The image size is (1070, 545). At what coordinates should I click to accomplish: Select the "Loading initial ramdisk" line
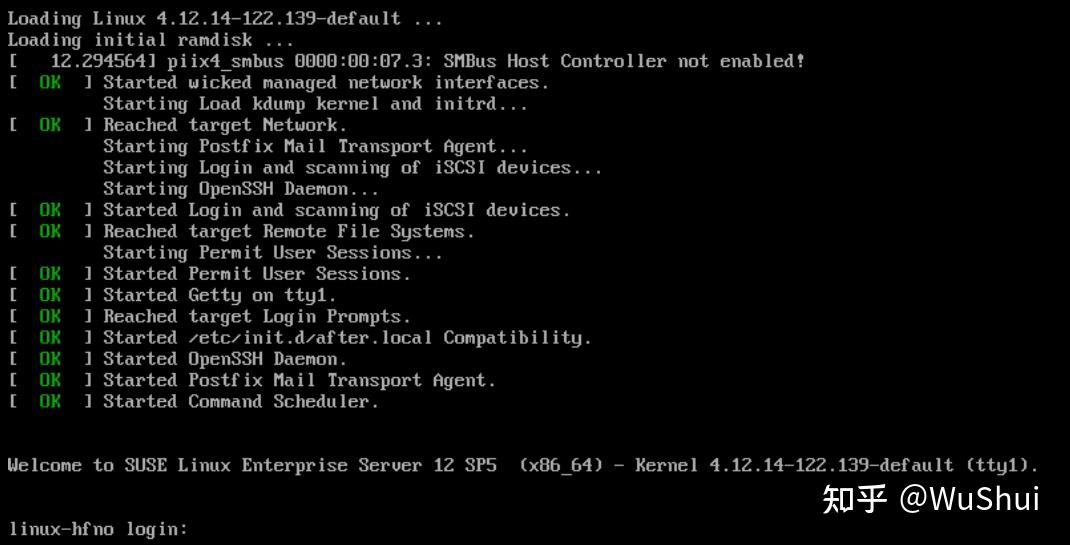150,40
